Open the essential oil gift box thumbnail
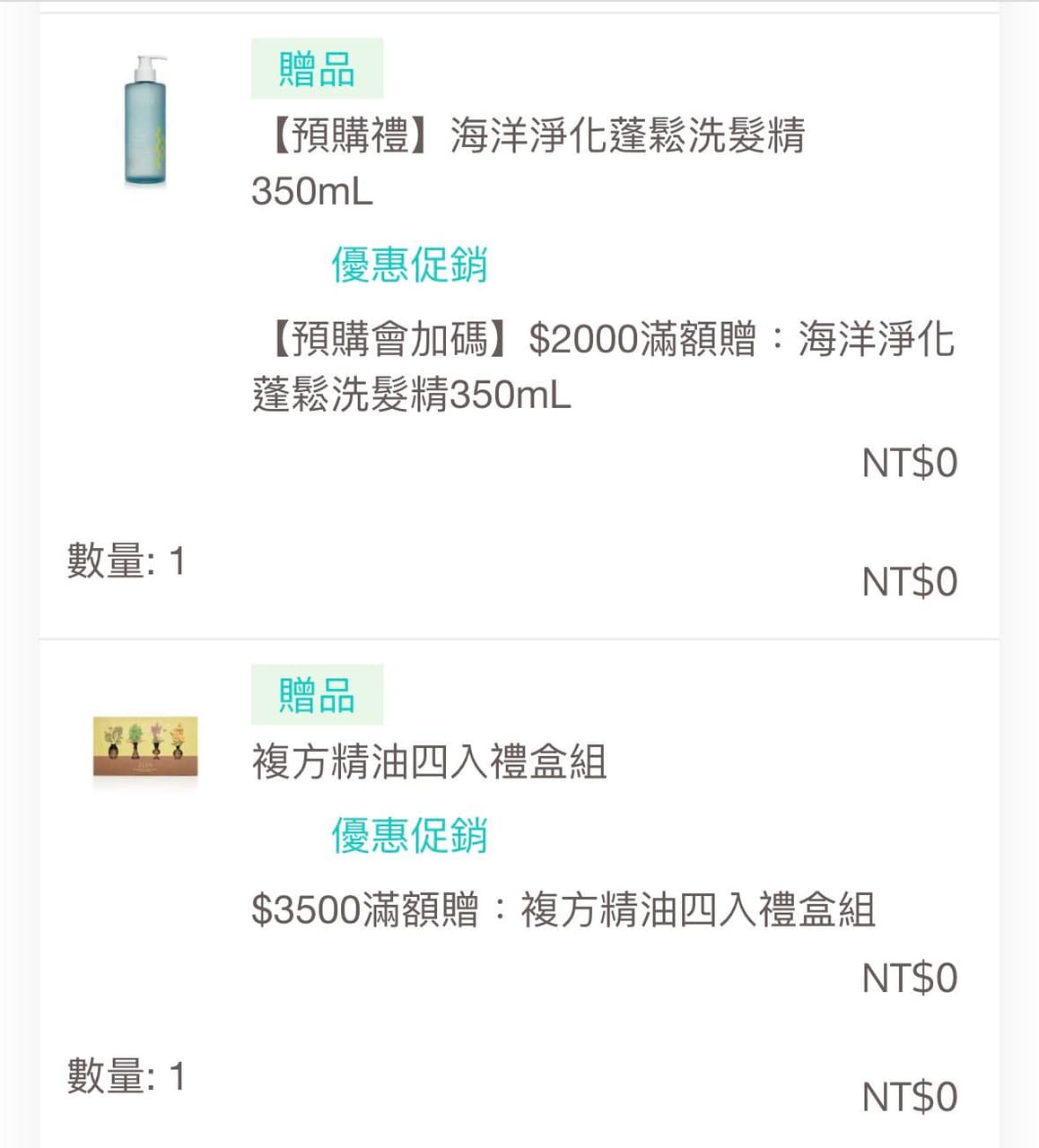The width and height of the screenshot is (1039, 1148). [x=145, y=747]
